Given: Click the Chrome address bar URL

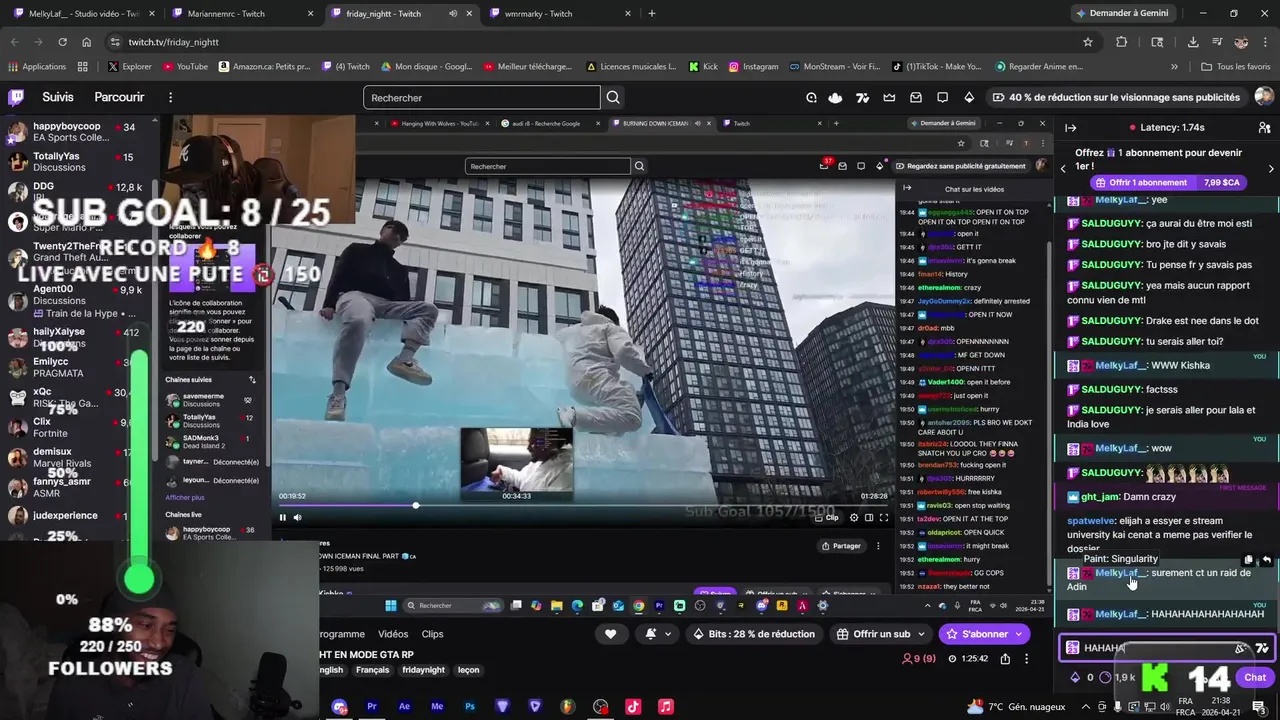Looking at the screenshot, I should (x=173, y=42).
